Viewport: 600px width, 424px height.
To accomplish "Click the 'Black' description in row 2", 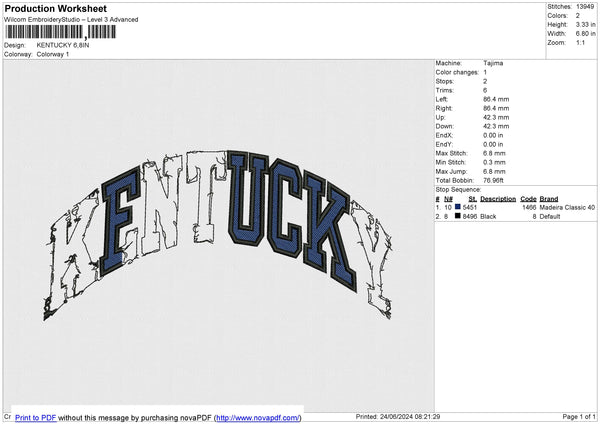I will (x=488, y=217).
